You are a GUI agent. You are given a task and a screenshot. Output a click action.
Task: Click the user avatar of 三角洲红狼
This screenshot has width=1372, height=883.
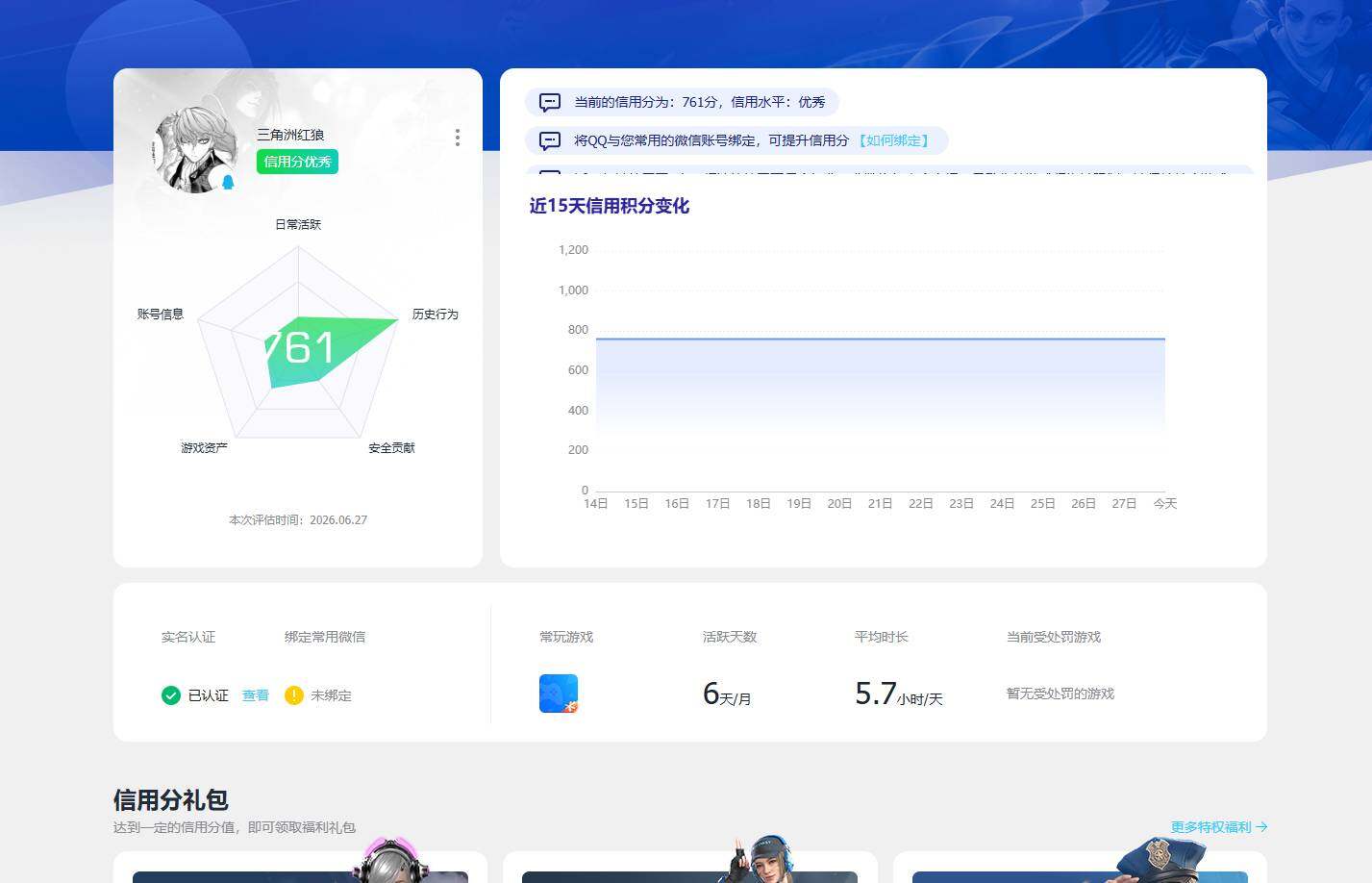196,150
